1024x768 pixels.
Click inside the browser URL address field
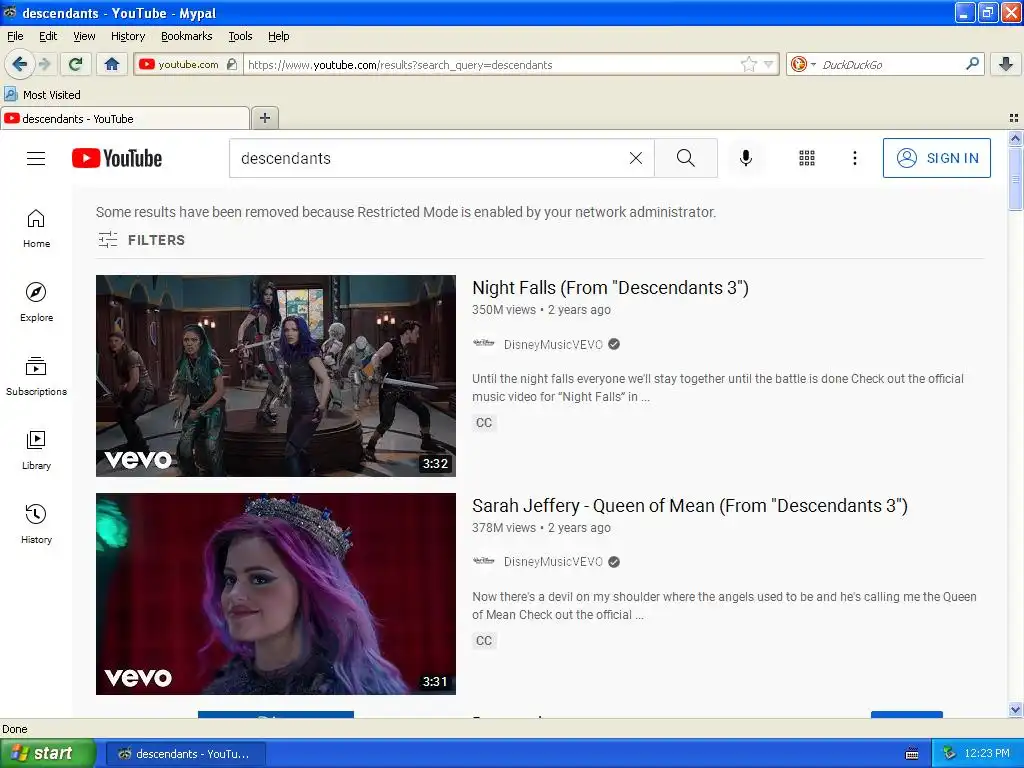pyautogui.click(x=493, y=64)
